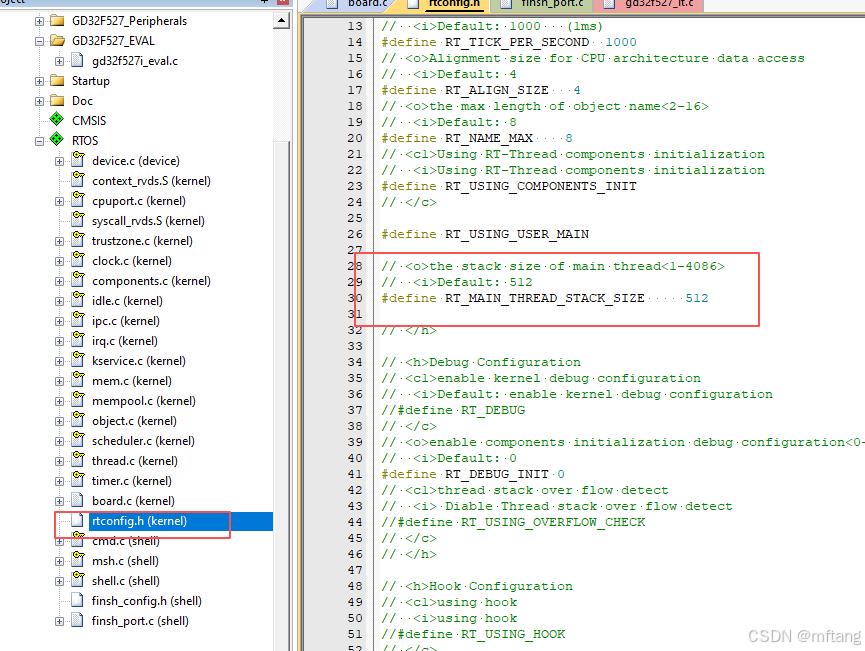
Task: Expand gd32f527i_eval.c file node
Action: click(59, 61)
